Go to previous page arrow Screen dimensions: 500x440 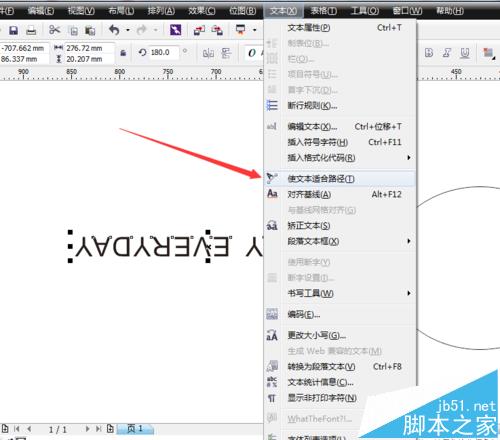point(29,429)
